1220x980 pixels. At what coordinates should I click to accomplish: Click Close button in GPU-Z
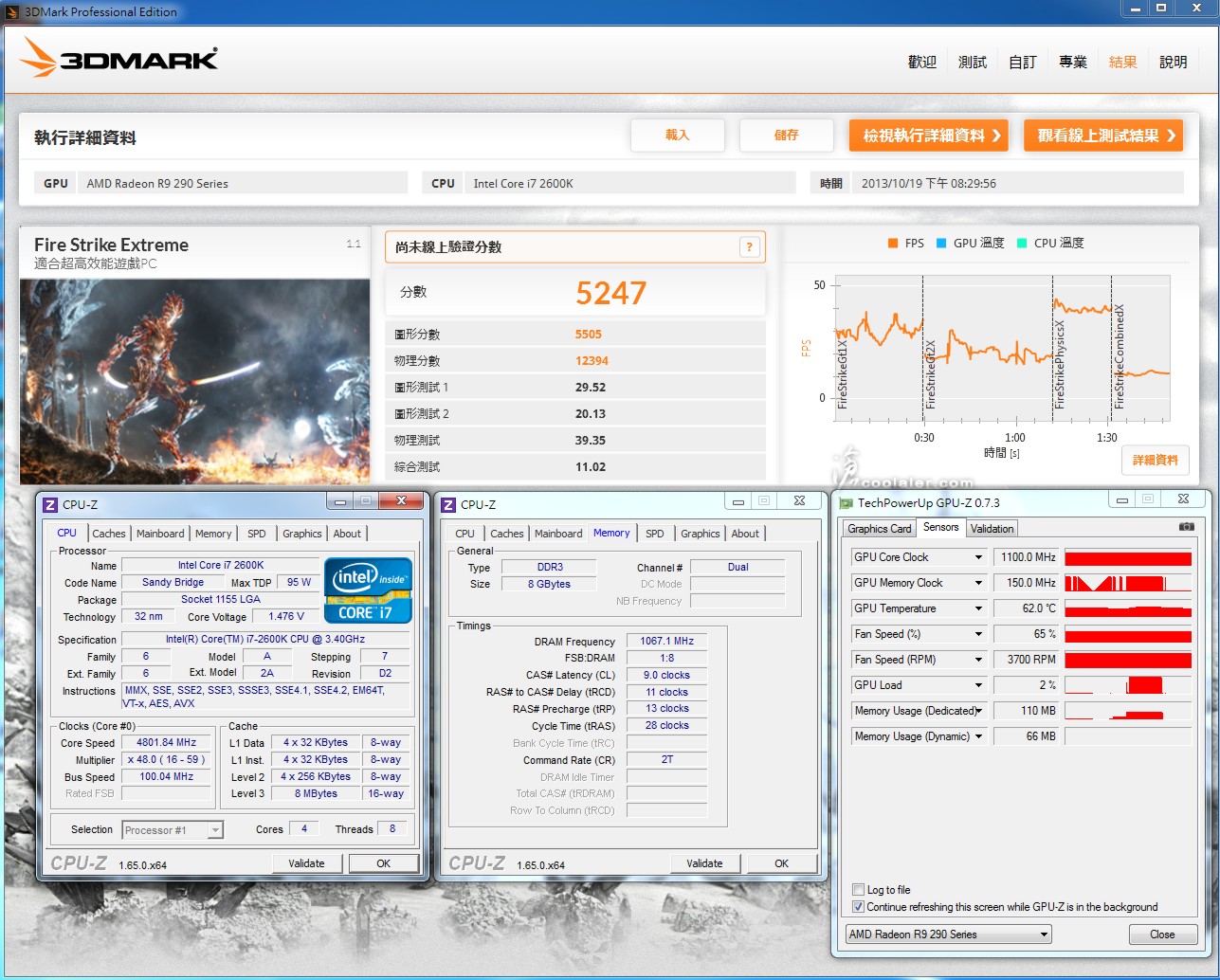tap(1162, 935)
